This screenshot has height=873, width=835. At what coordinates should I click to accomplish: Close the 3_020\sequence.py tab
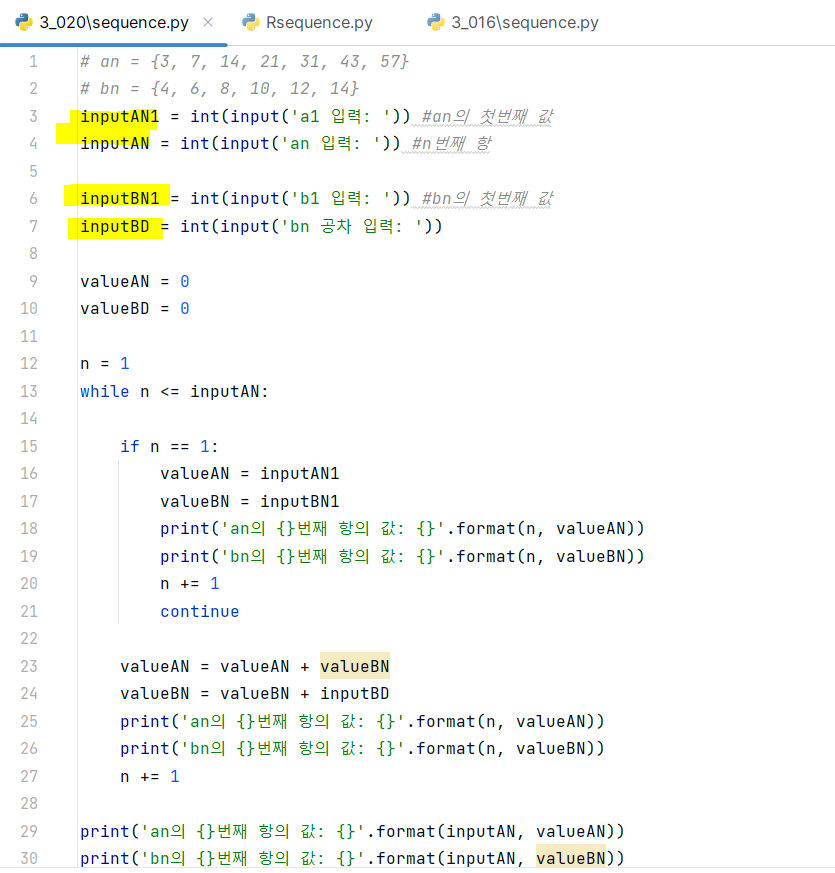[x=208, y=22]
